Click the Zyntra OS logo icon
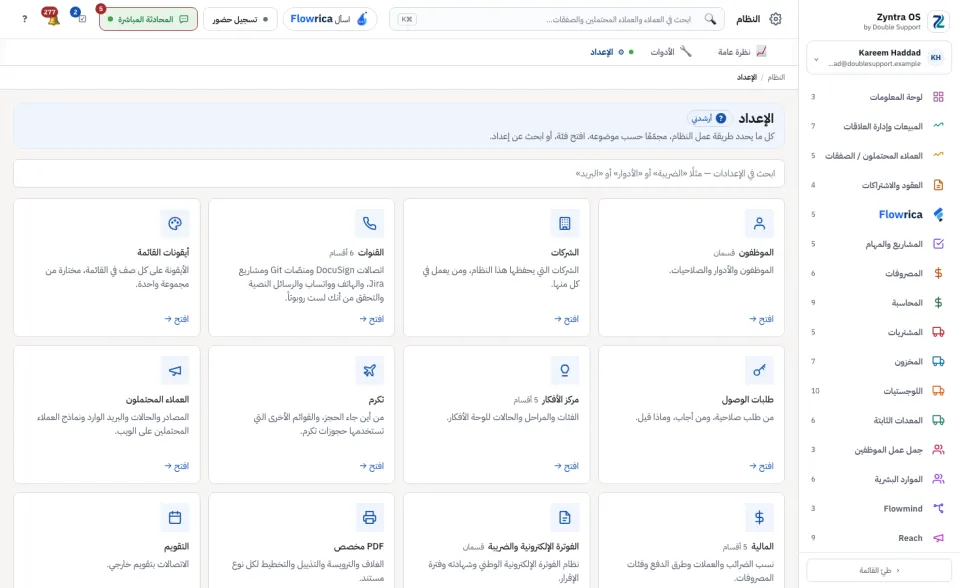 938,22
